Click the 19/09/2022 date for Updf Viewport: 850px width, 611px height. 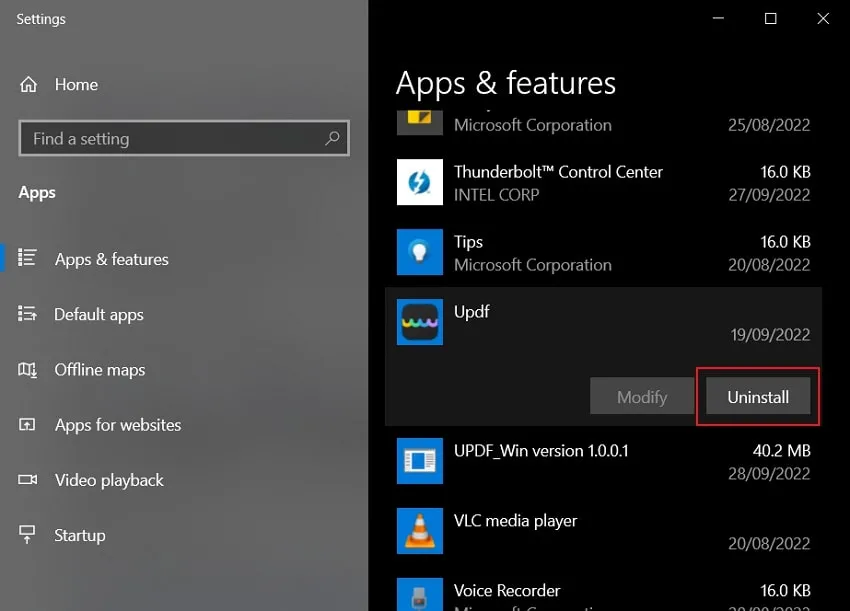coord(770,335)
